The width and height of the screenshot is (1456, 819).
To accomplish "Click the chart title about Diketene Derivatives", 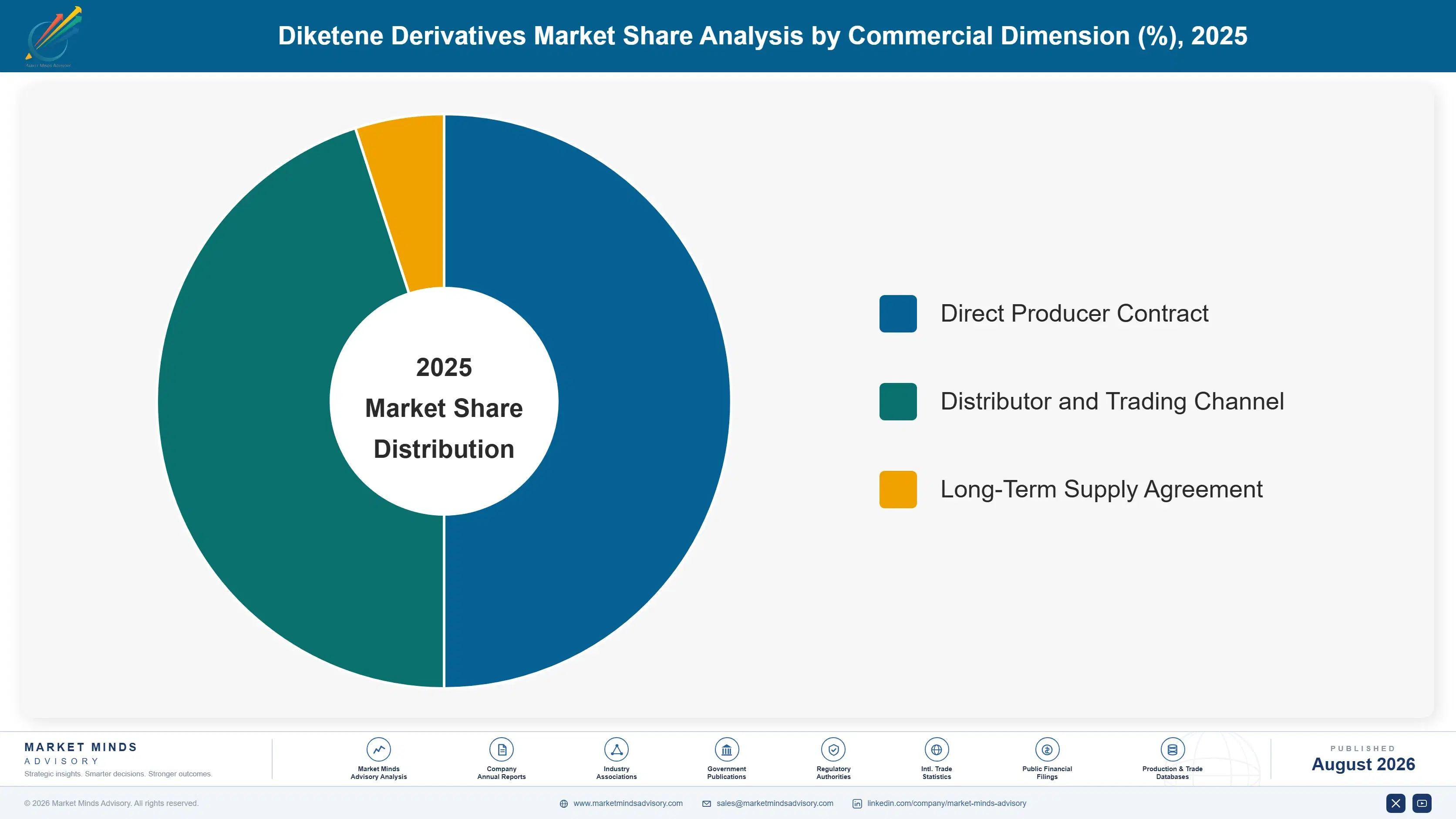I will coord(762,36).
